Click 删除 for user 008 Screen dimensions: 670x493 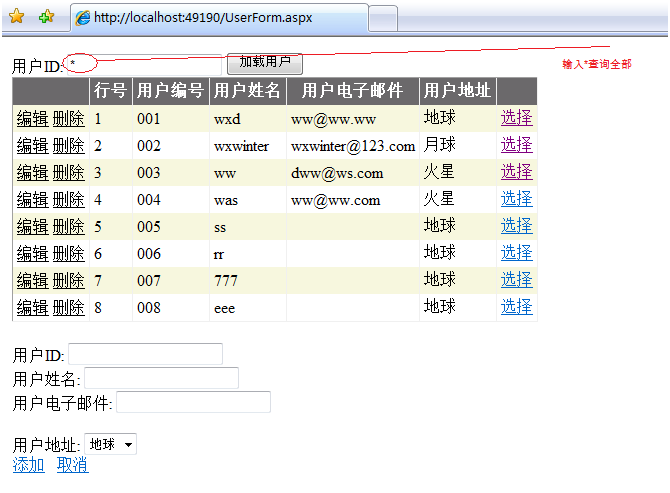tap(69, 308)
